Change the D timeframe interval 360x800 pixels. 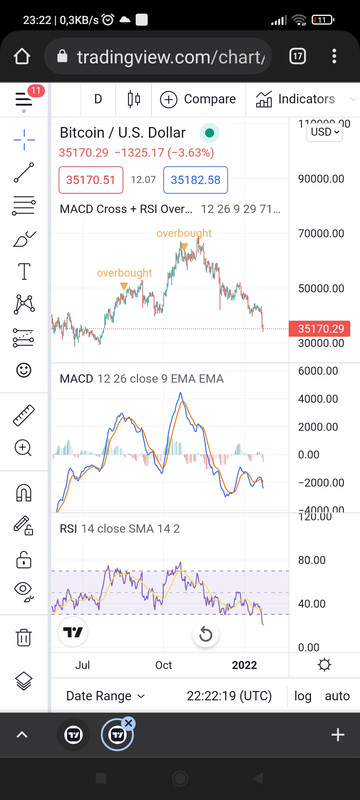click(x=98, y=99)
